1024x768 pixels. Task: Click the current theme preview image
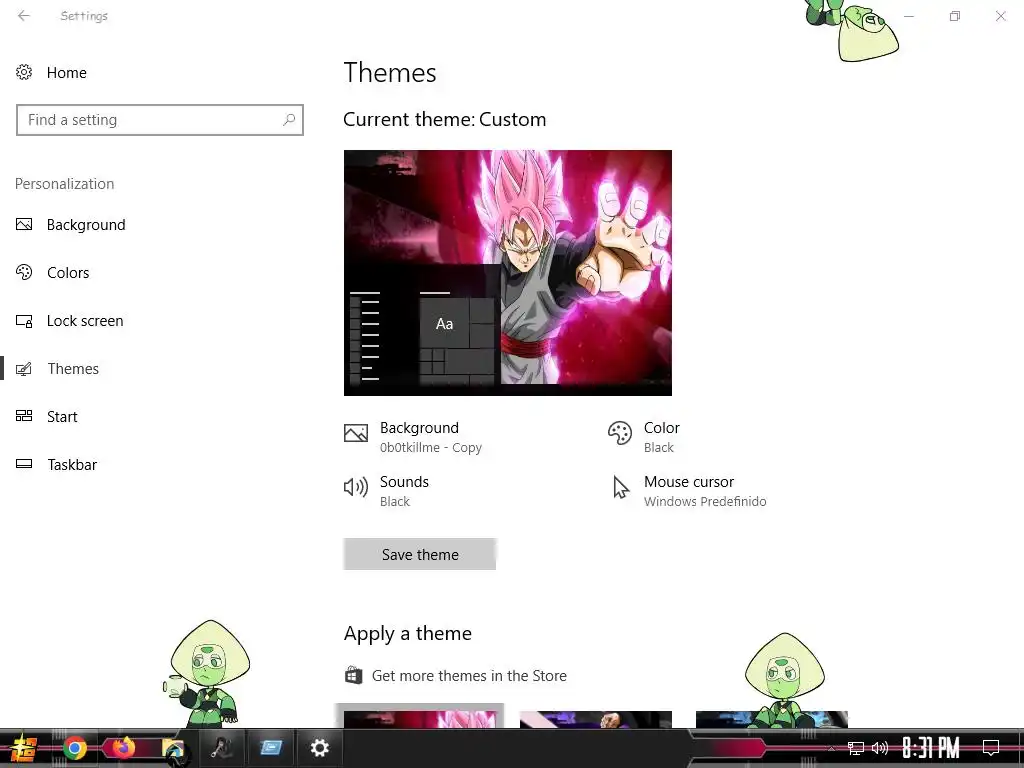[x=508, y=273]
